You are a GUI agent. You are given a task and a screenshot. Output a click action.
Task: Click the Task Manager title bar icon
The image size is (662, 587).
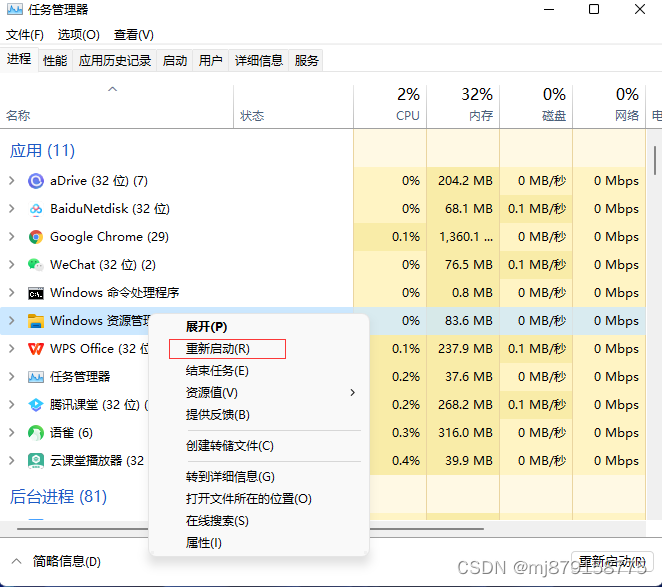click(x=15, y=9)
